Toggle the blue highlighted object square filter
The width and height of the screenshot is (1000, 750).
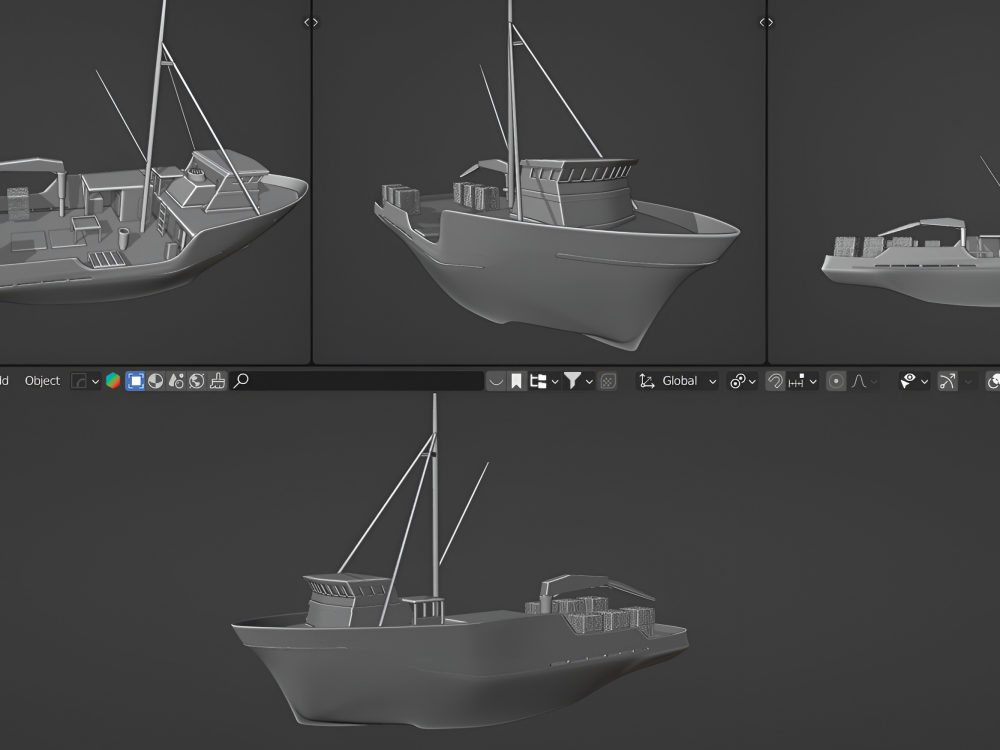(135, 381)
